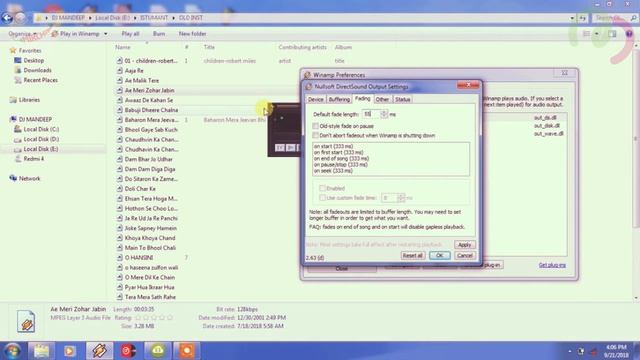The width and height of the screenshot is (640, 360).
Task: Switch to the Device tab
Action: tap(316, 99)
